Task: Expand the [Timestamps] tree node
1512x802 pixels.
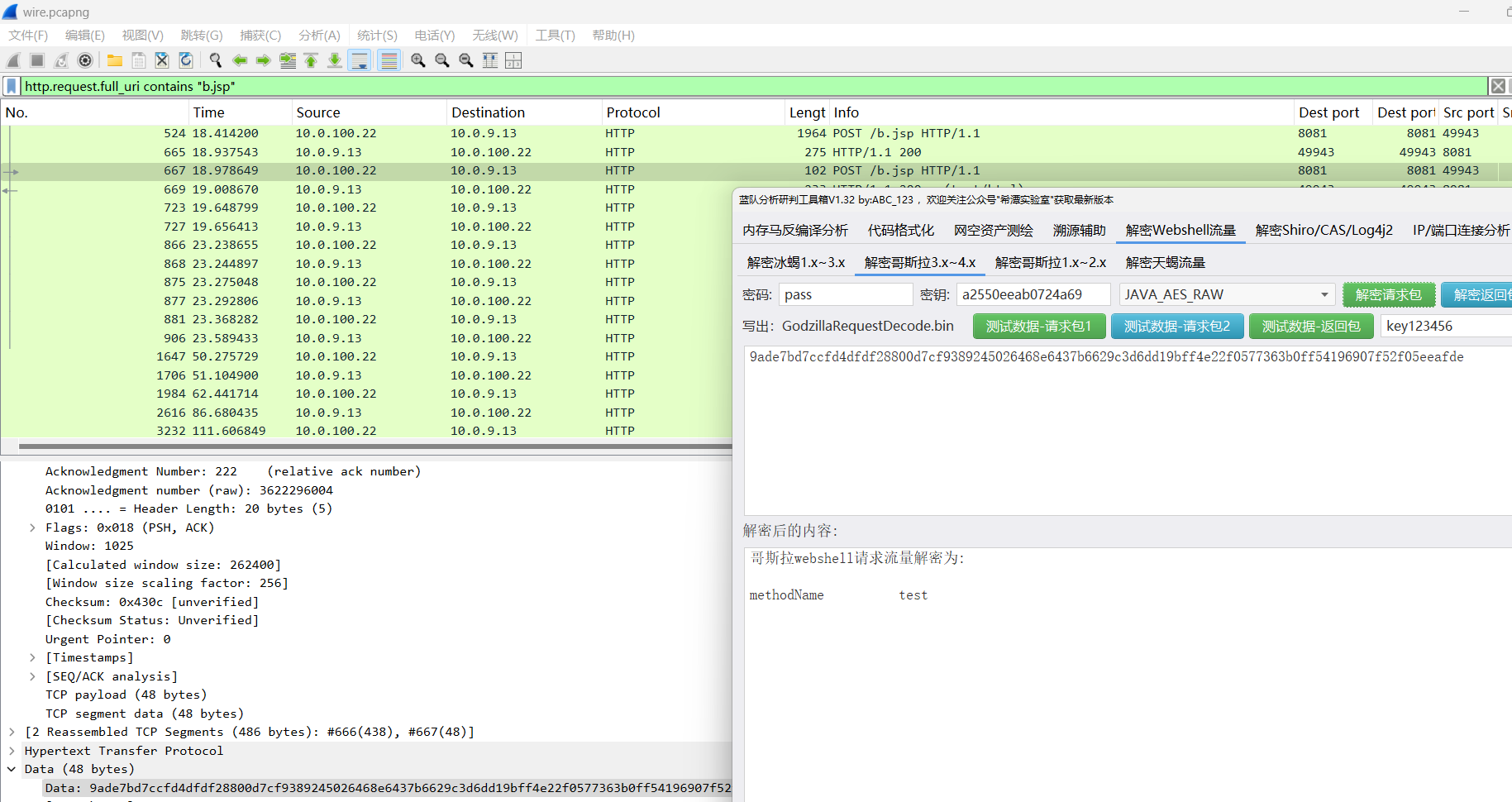Action: pos(32,657)
